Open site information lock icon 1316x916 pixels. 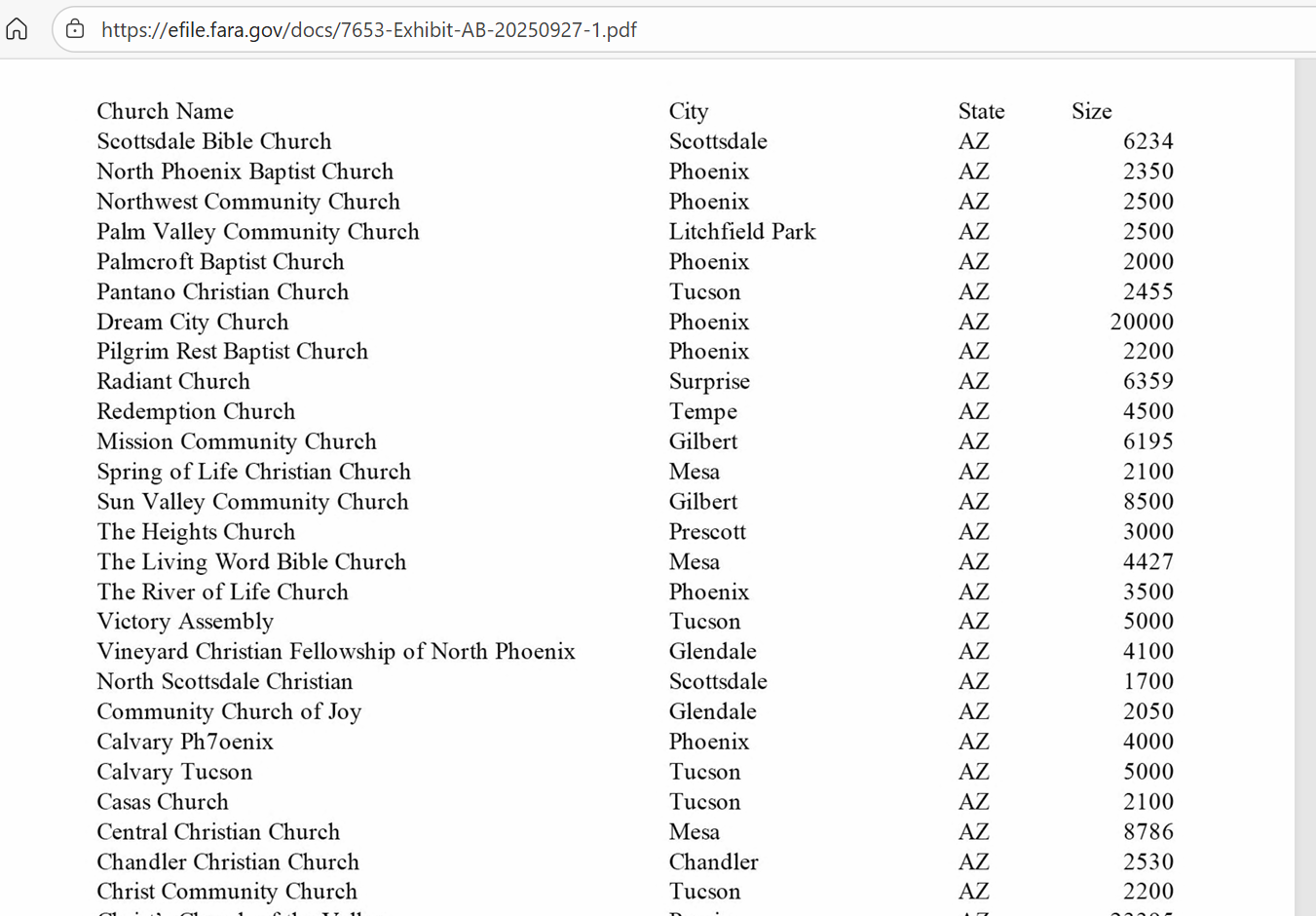(75, 29)
